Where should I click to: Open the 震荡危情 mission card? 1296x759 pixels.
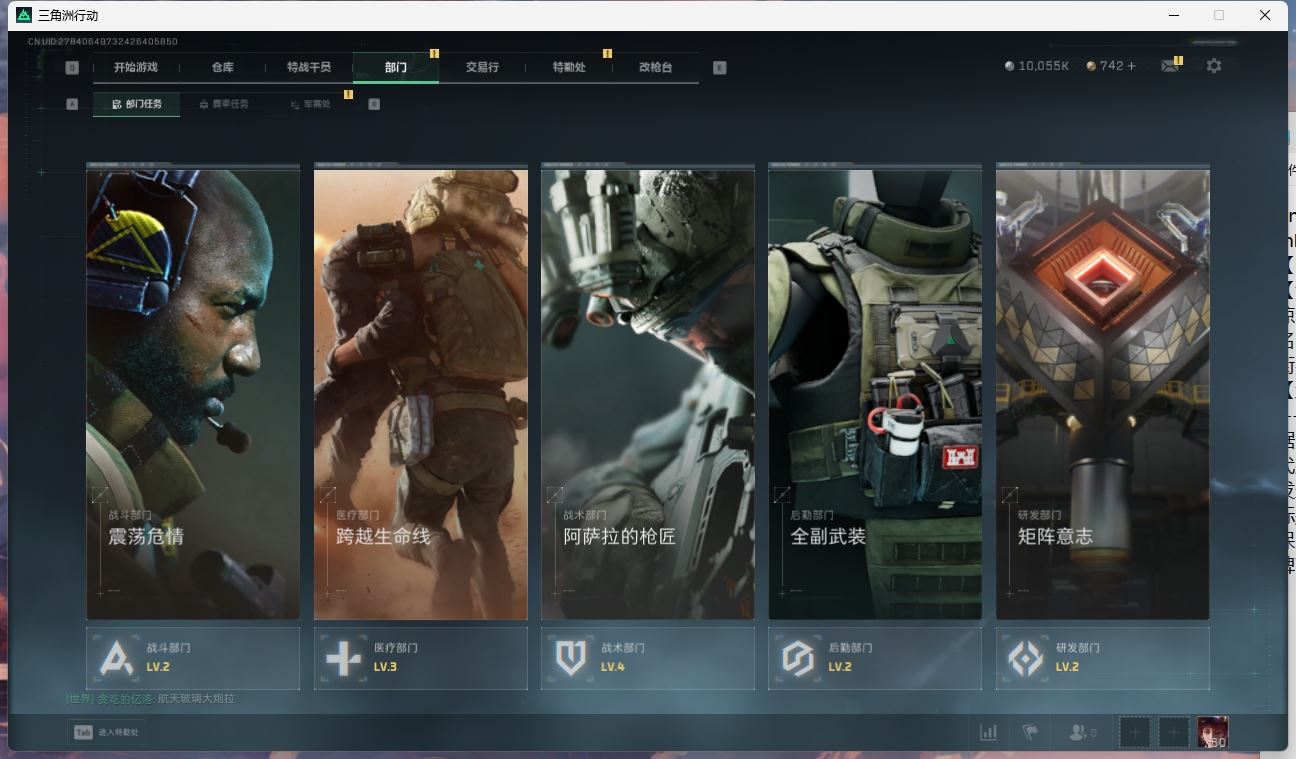(193, 394)
